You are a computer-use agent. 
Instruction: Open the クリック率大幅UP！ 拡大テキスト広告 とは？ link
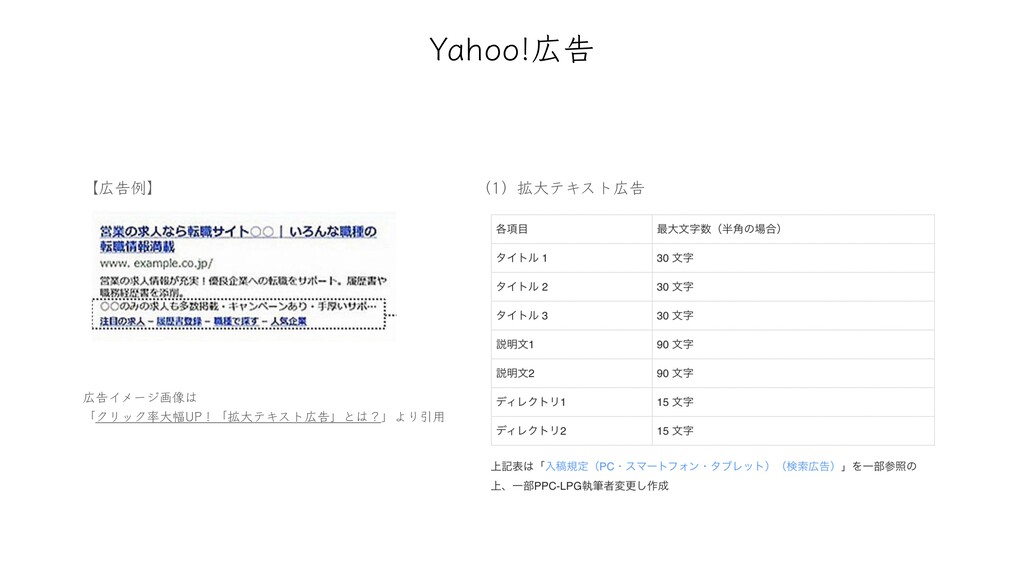tap(238, 417)
